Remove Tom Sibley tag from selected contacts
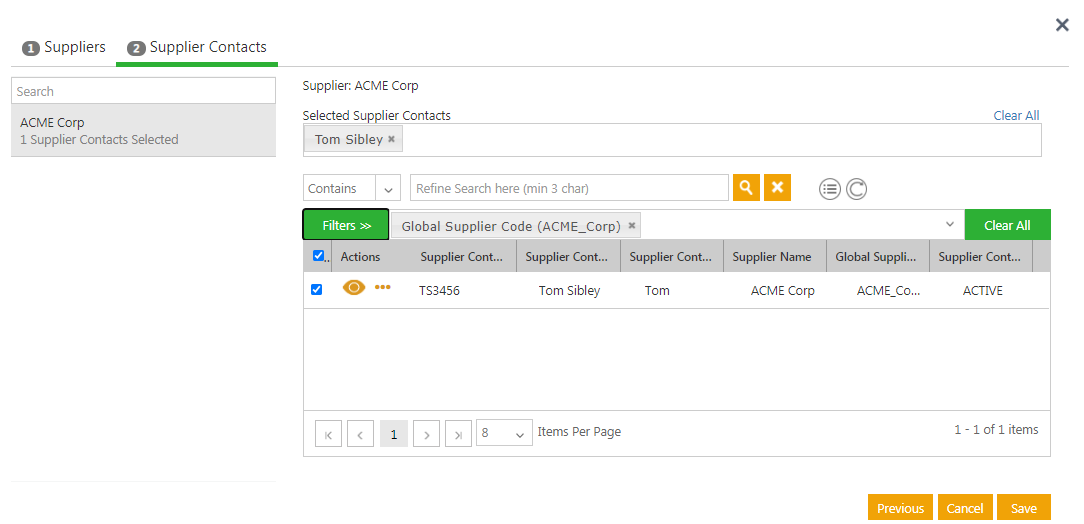Viewport: 1084px width, 524px height. tap(392, 140)
